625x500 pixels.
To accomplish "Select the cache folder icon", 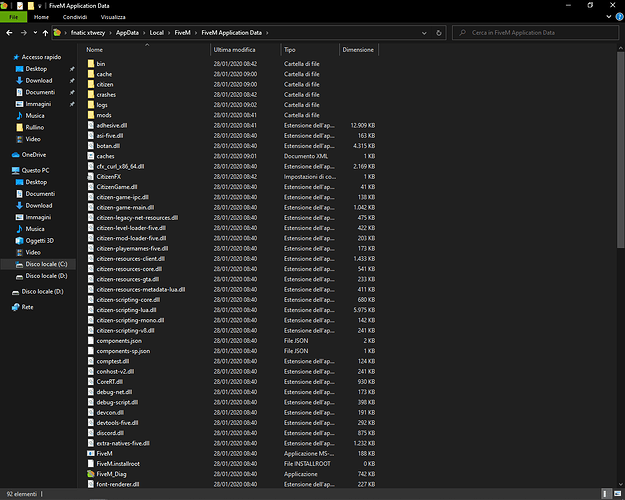I will pyautogui.click(x=91, y=74).
